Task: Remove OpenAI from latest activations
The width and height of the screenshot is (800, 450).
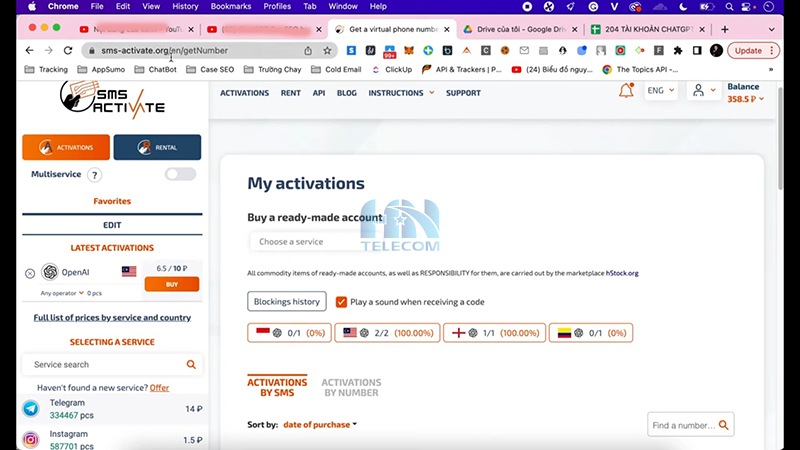Action: [x=30, y=273]
